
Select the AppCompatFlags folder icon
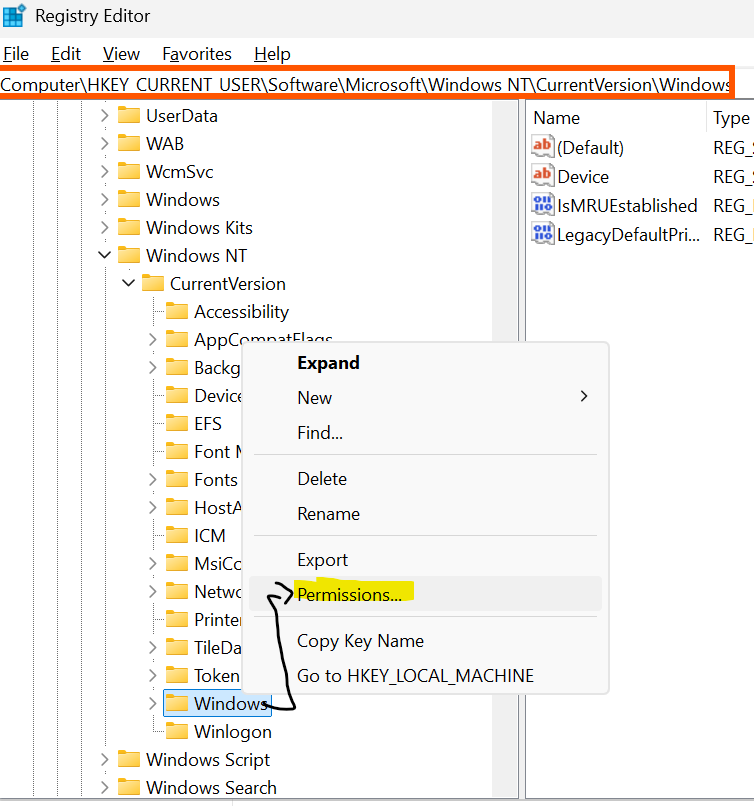(177, 339)
